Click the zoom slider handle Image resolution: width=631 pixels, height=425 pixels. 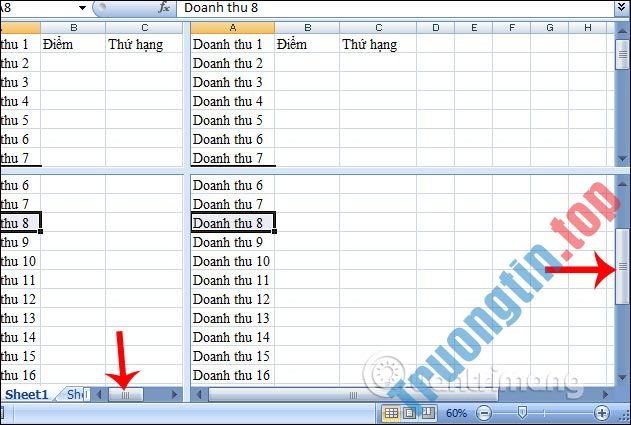click(x=522, y=412)
